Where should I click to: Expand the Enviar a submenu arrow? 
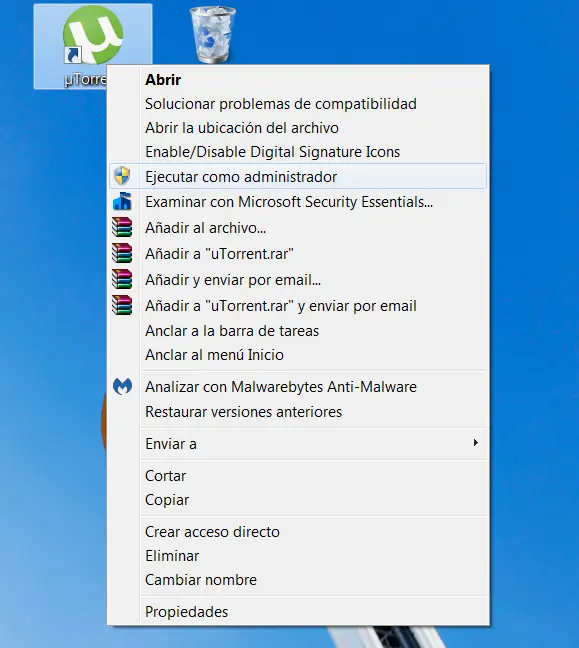[x=476, y=443]
